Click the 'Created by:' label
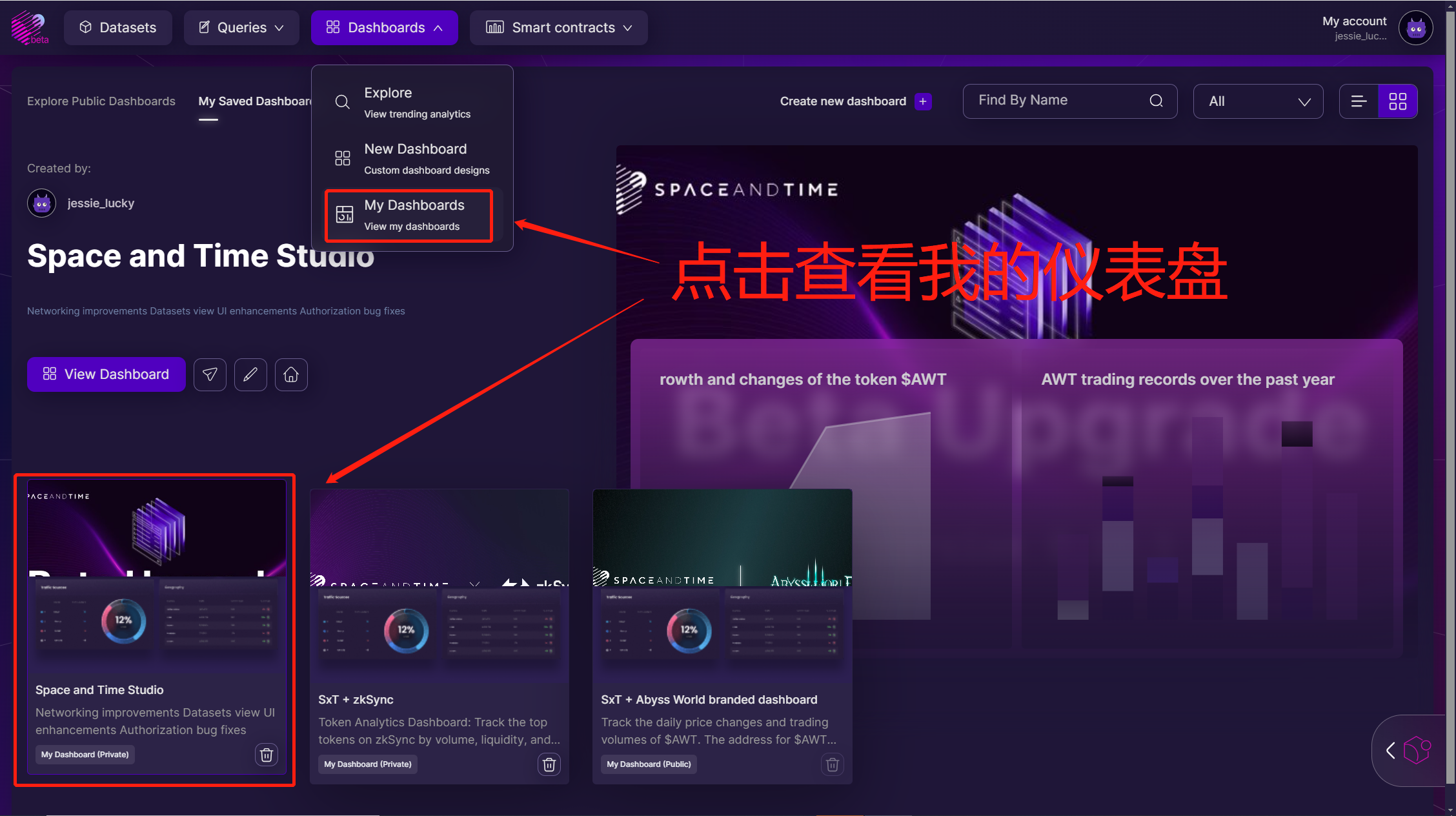The height and width of the screenshot is (816, 1456). click(59, 168)
